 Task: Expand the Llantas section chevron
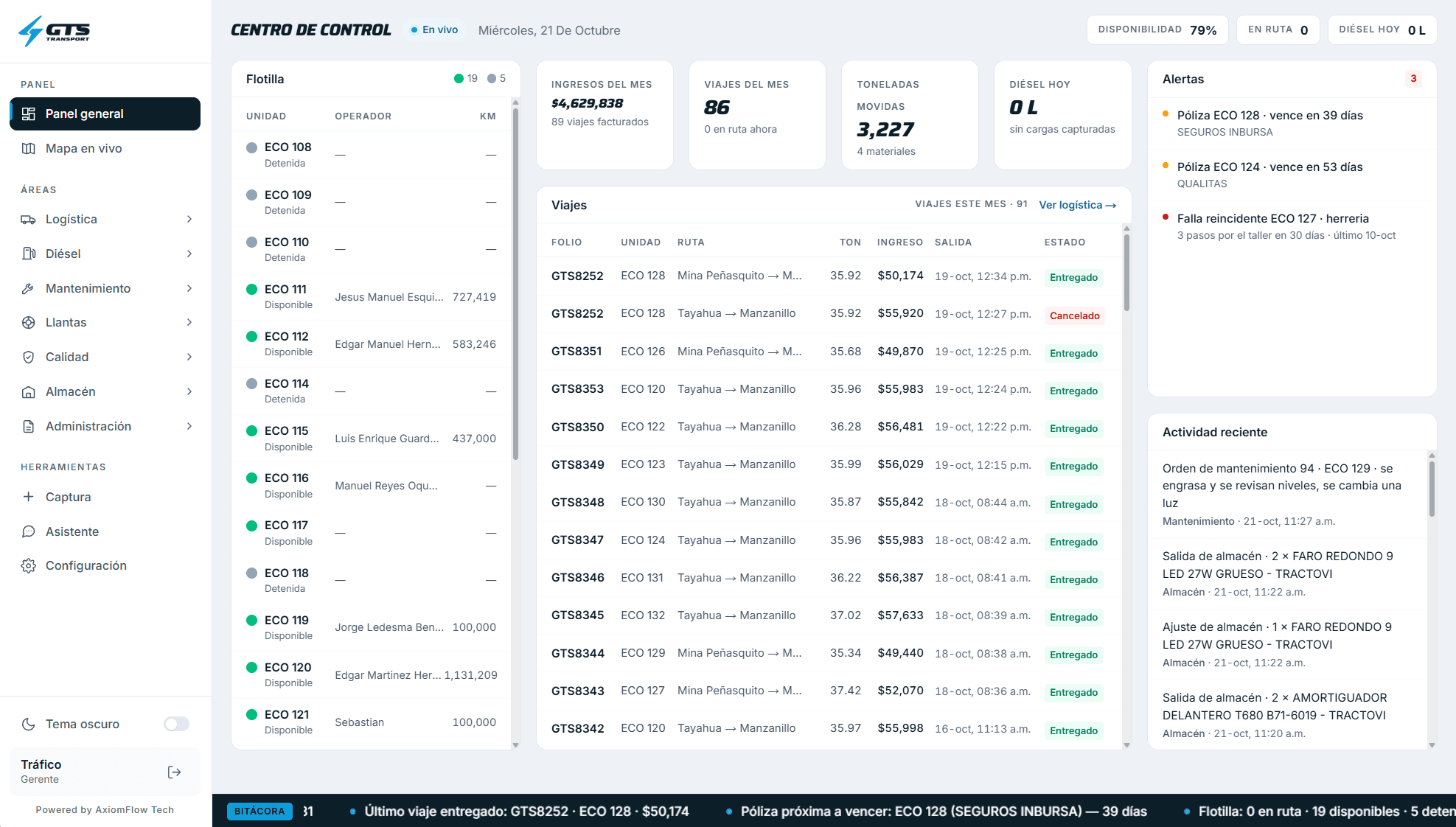pos(189,322)
